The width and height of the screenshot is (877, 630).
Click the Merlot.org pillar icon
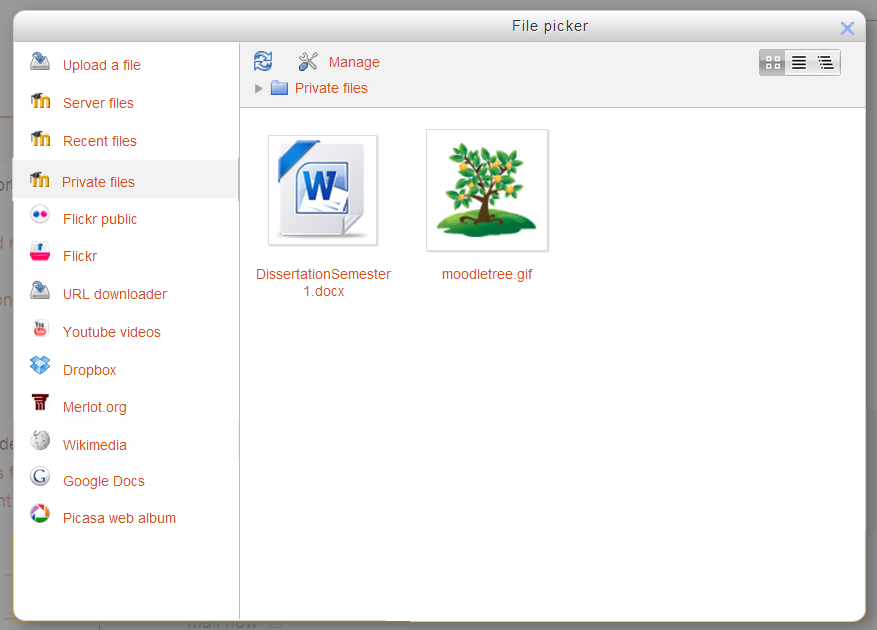[40, 406]
